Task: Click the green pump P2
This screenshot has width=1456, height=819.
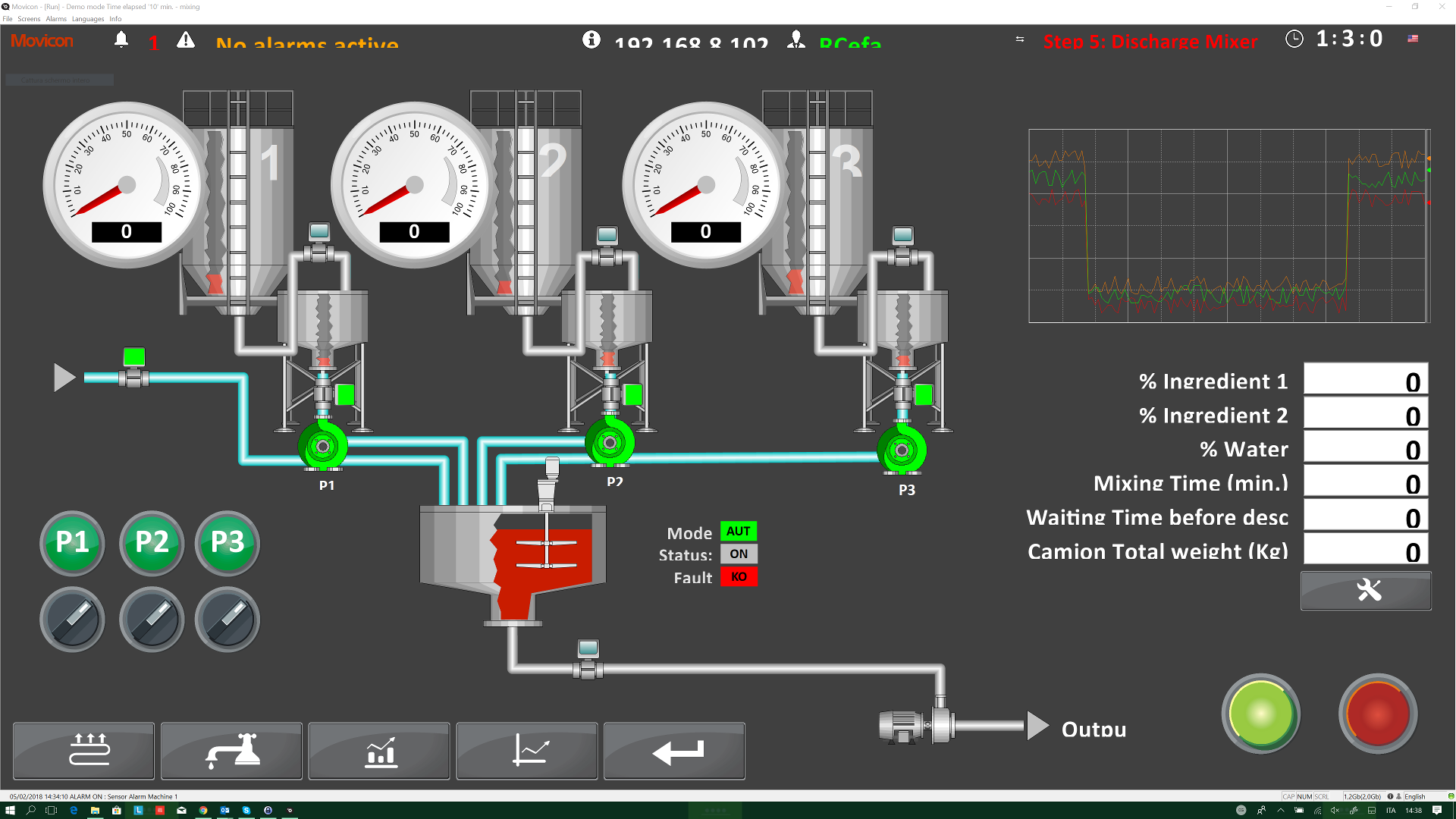Action: (610, 441)
